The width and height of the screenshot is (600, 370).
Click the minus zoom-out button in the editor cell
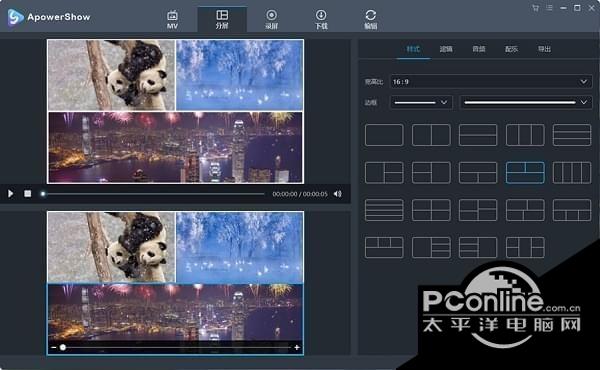pos(53,347)
